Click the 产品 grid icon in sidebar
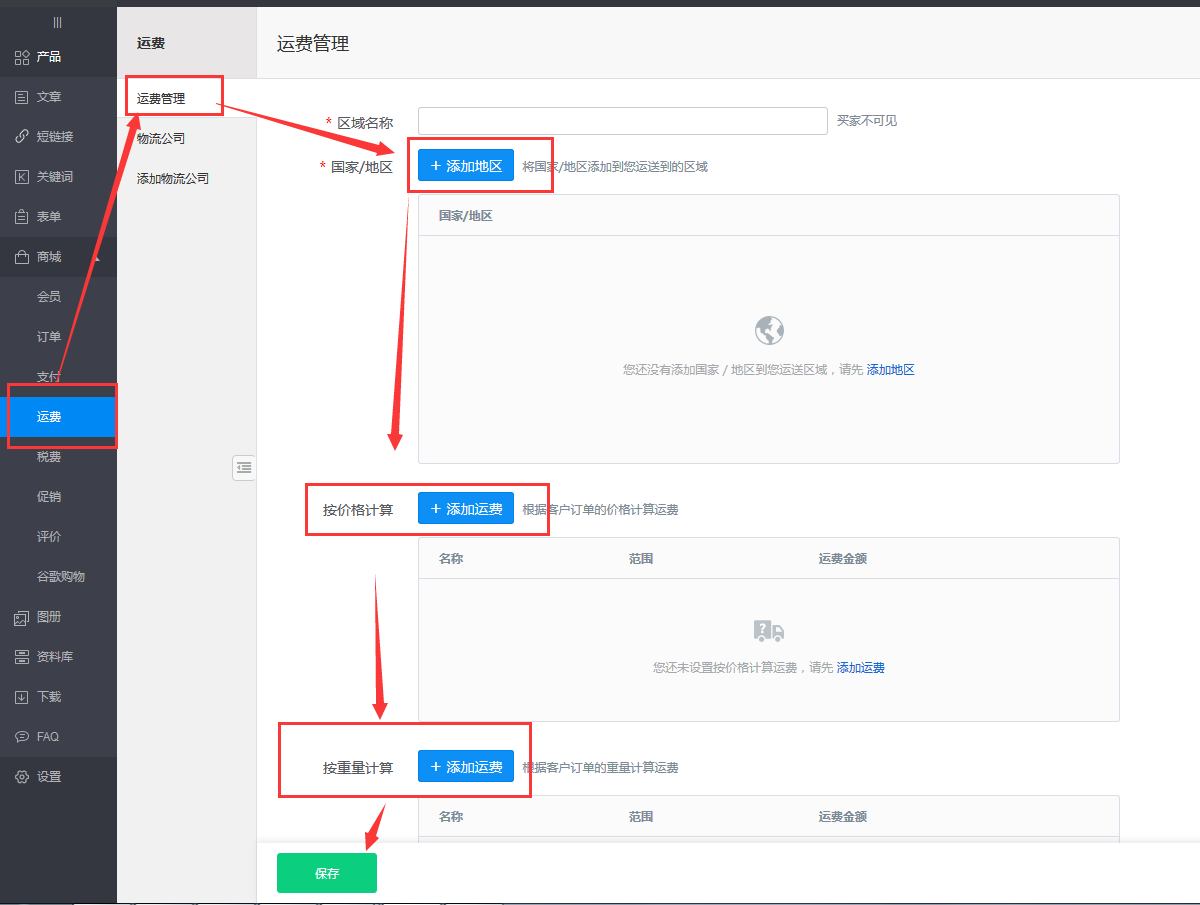 coord(22,57)
